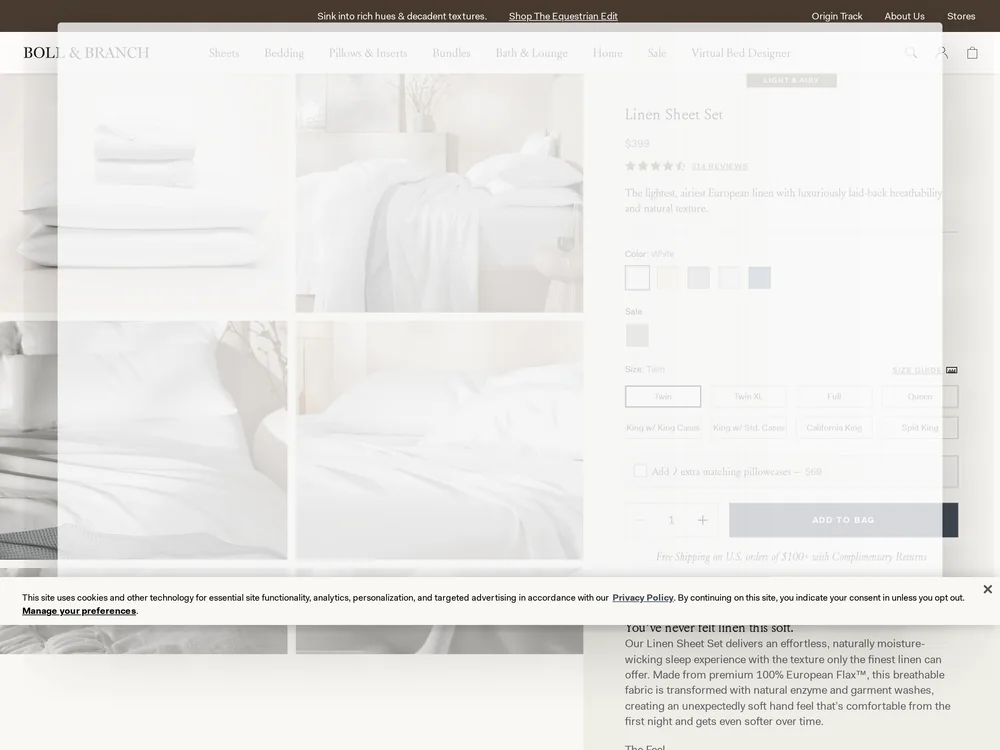
Task: Click Manage your preferences link
Action: (x=79, y=611)
